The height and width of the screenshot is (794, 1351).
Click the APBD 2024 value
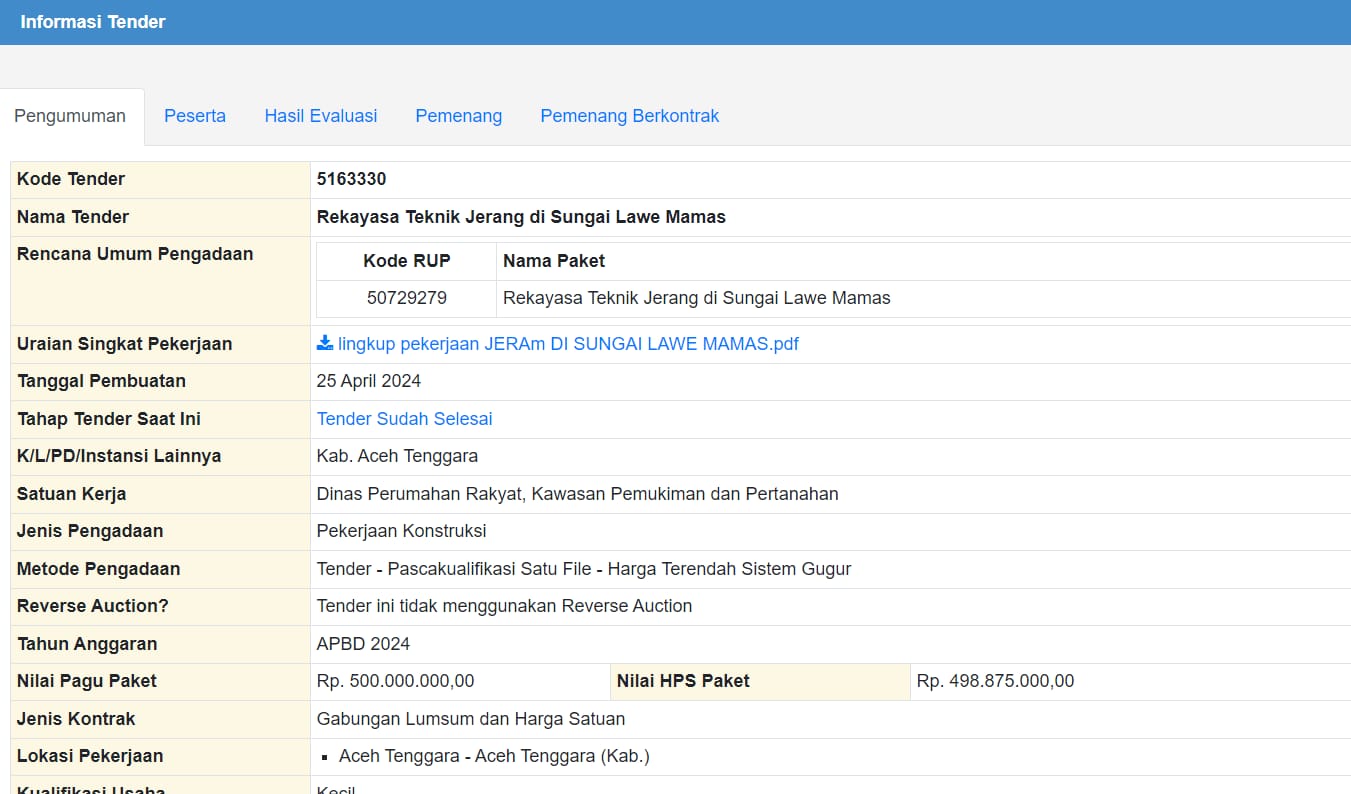[363, 644]
